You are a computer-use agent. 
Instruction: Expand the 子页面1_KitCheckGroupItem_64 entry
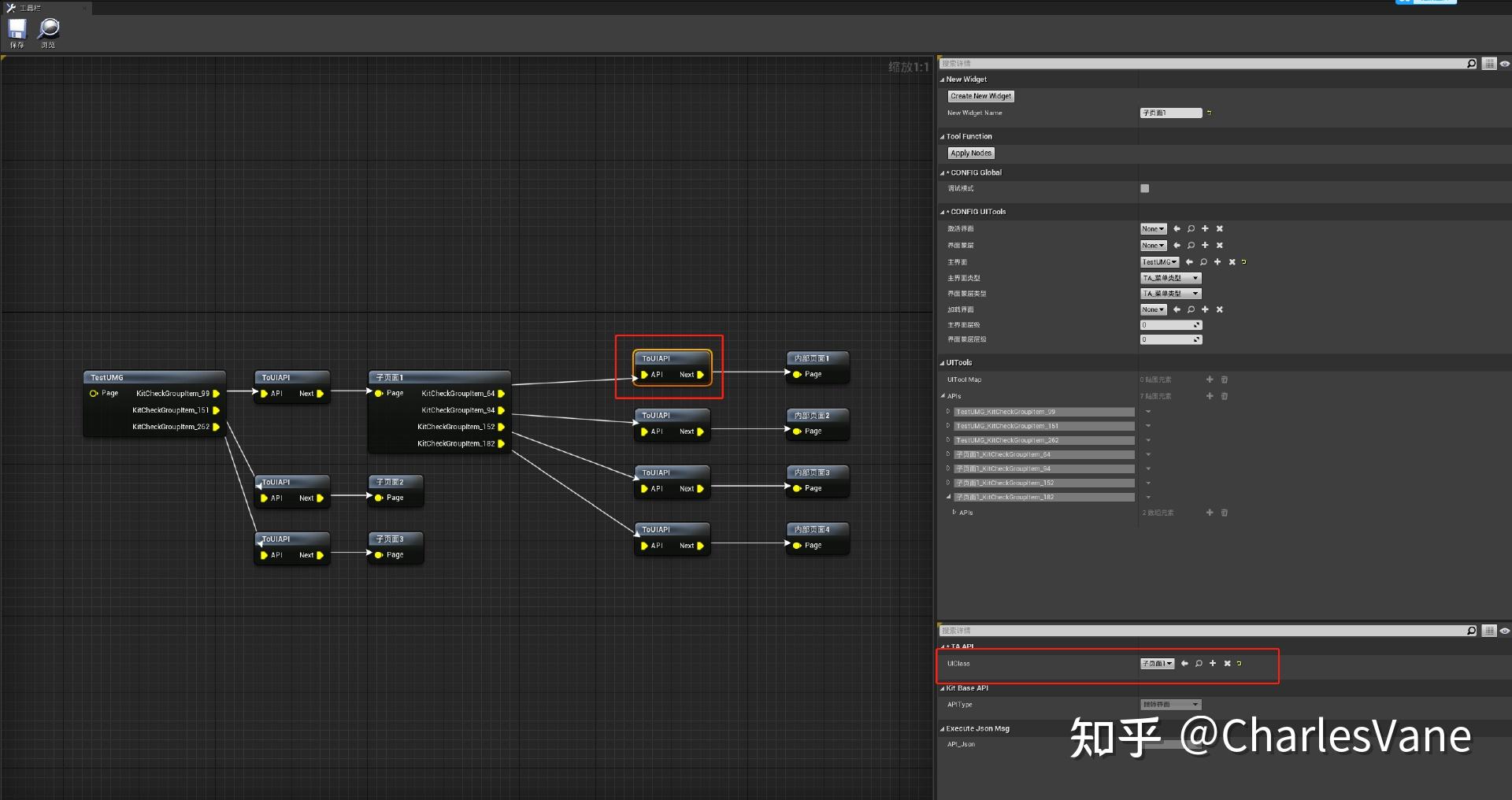pyautogui.click(x=948, y=454)
